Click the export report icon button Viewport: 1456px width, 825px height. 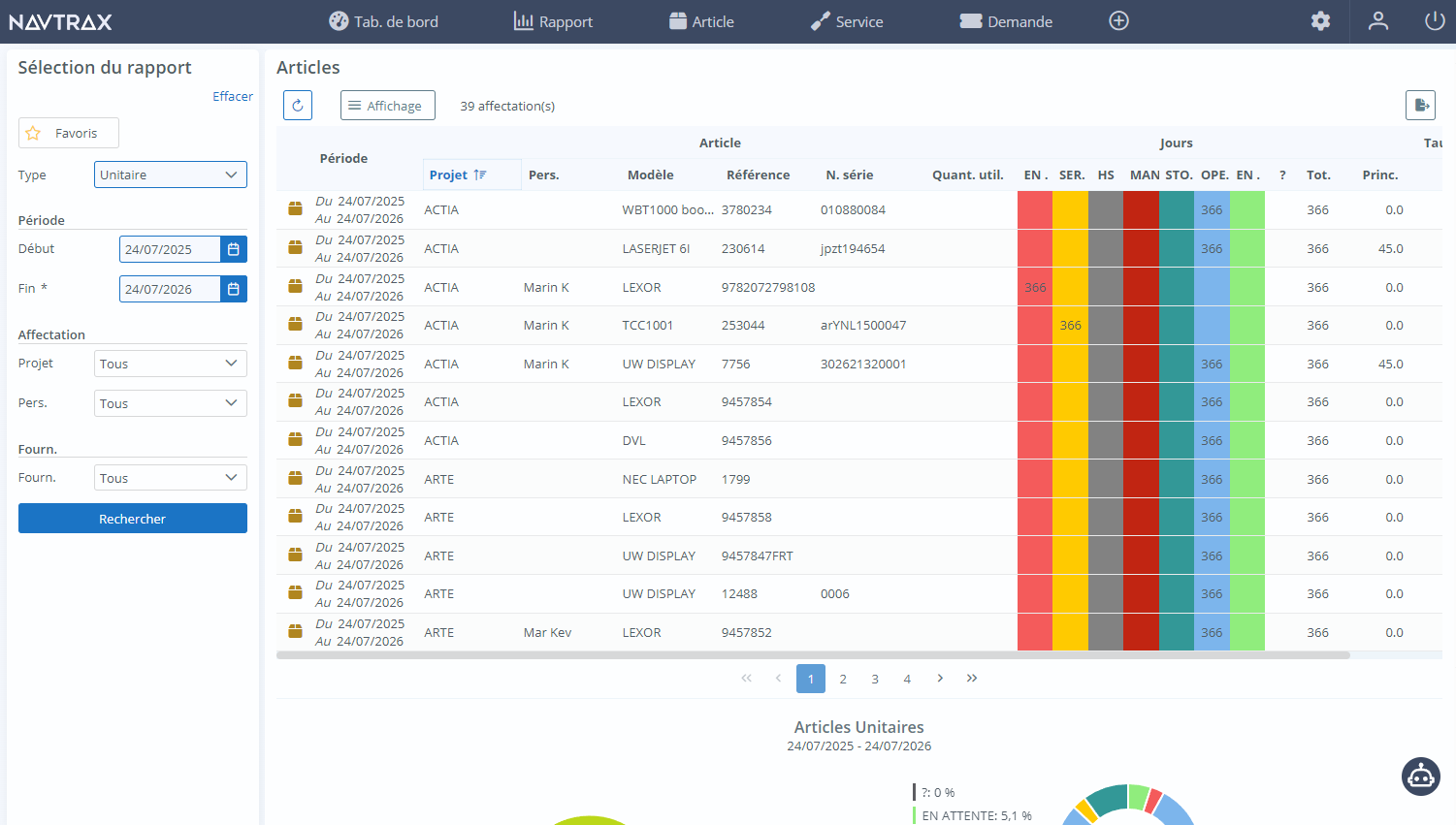tap(1421, 105)
